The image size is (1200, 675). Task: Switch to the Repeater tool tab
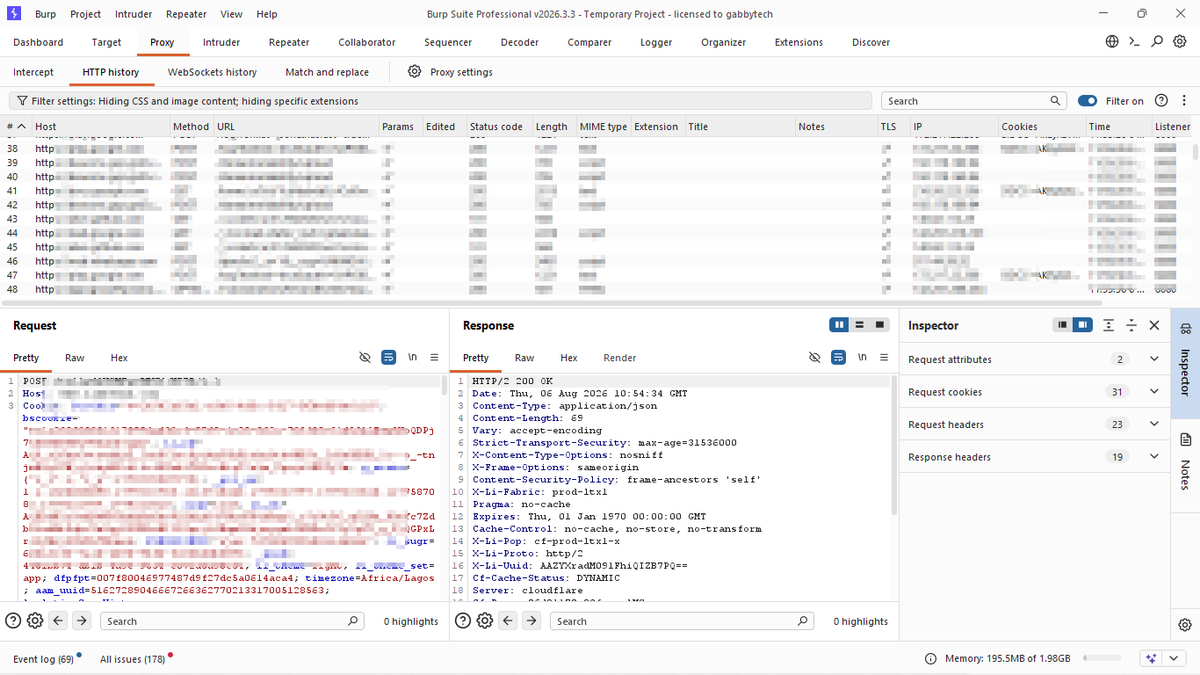(289, 42)
